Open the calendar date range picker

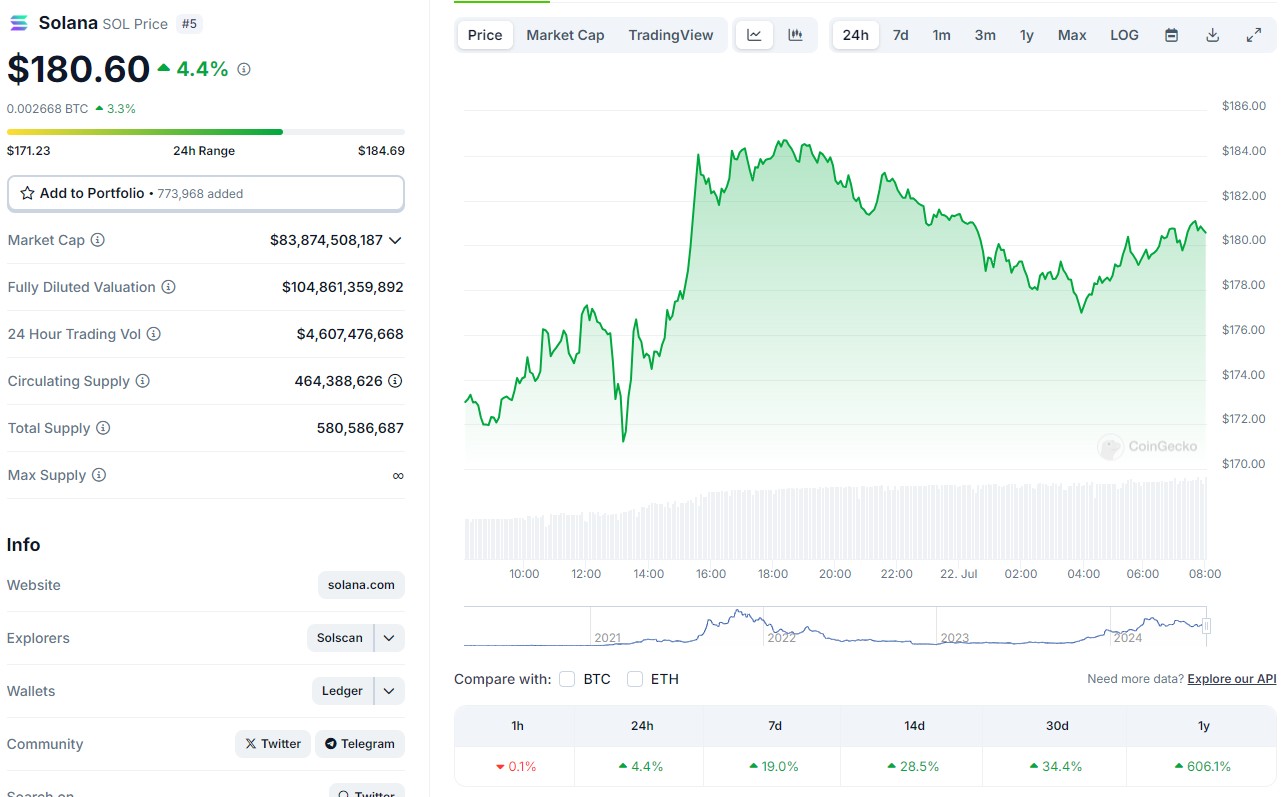click(x=1171, y=35)
